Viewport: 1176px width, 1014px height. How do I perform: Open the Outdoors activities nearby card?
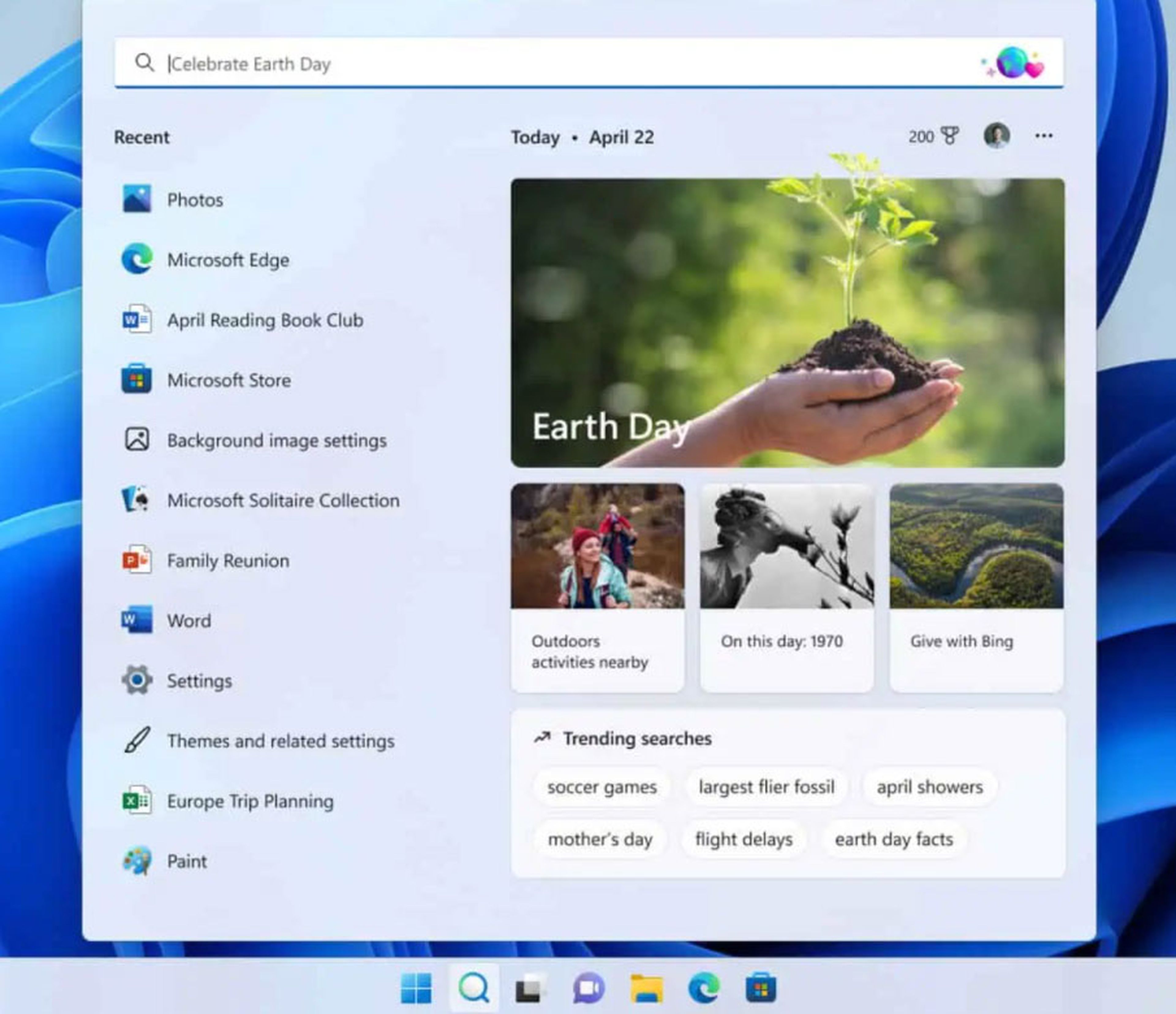[x=598, y=588]
